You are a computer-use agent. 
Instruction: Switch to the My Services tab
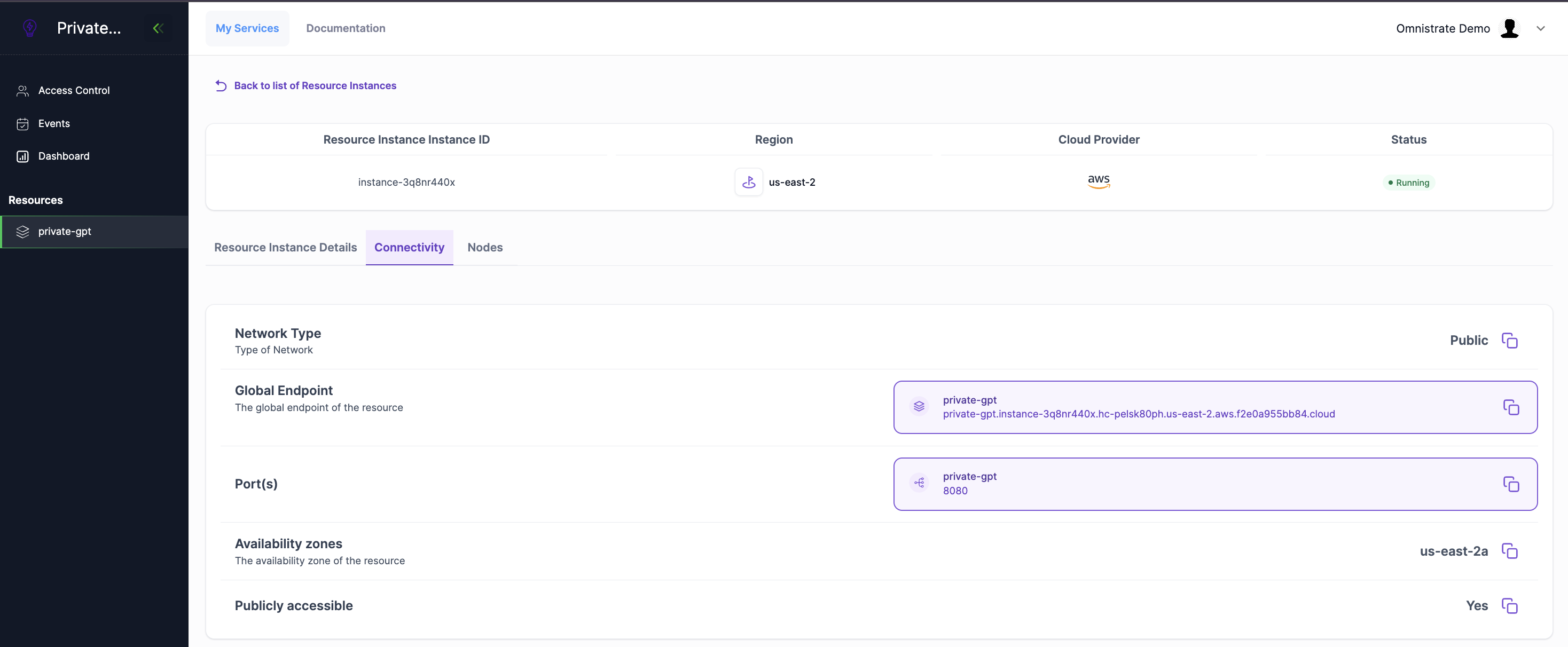click(247, 28)
